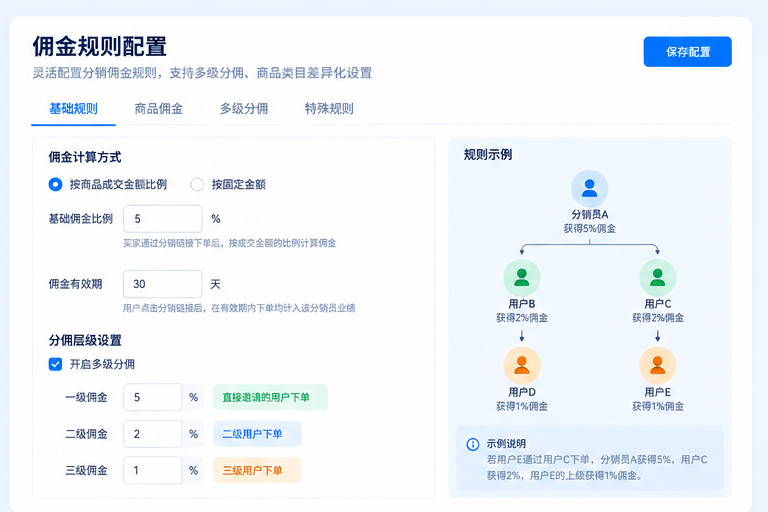Click the 示例说明 title text
The height and width of the screenshot is (512, 768).
506,444
